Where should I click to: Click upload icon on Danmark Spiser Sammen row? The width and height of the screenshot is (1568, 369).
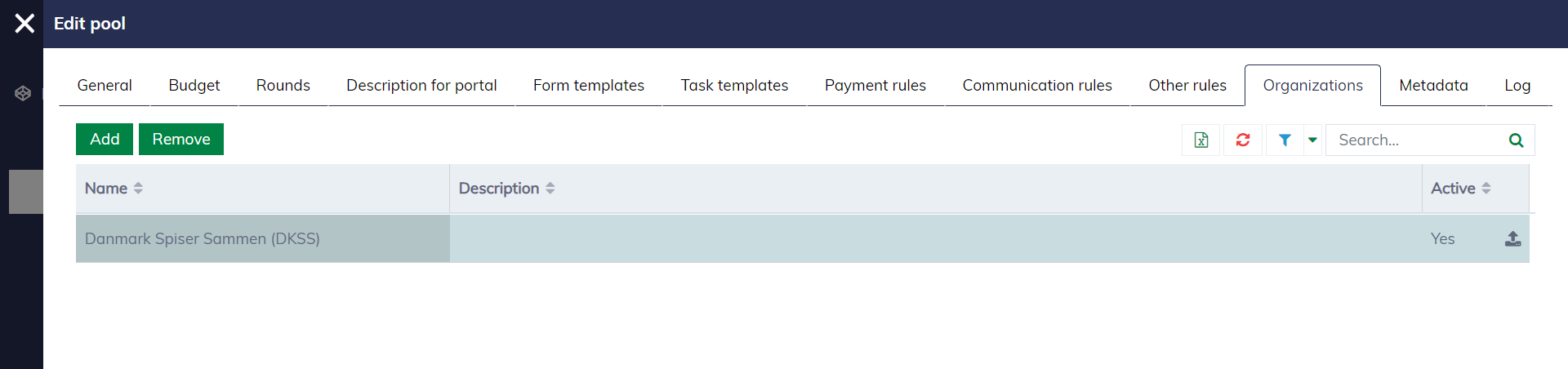(1512, 238)
